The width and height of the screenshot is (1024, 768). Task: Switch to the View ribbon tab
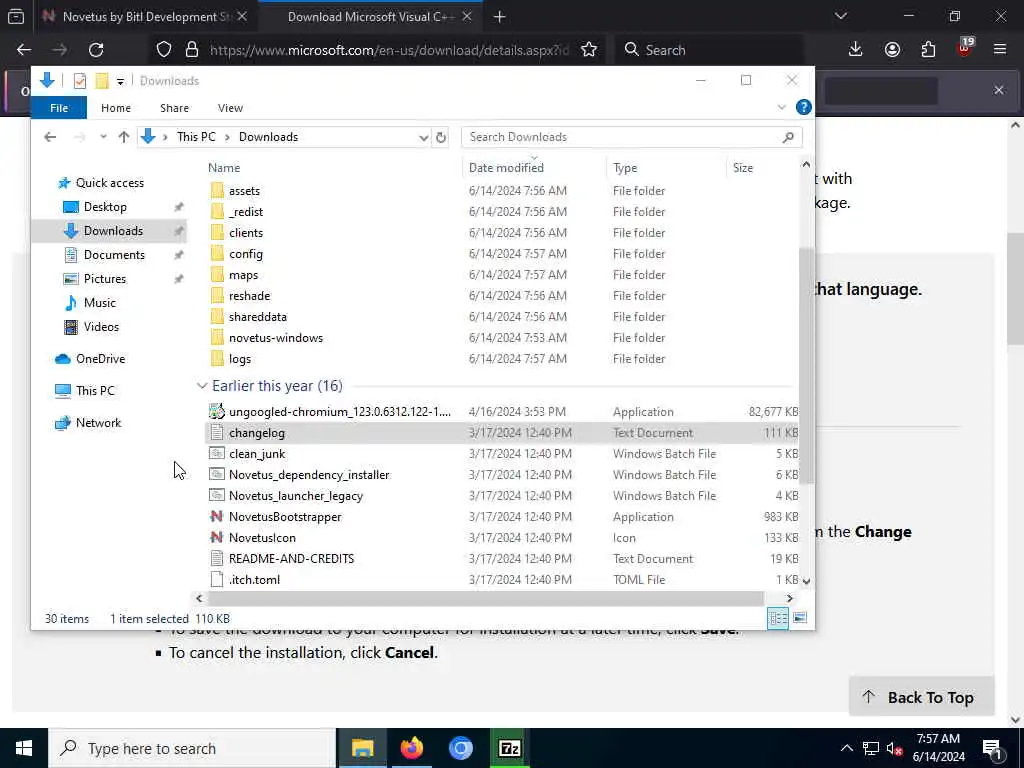coord(230,108)
